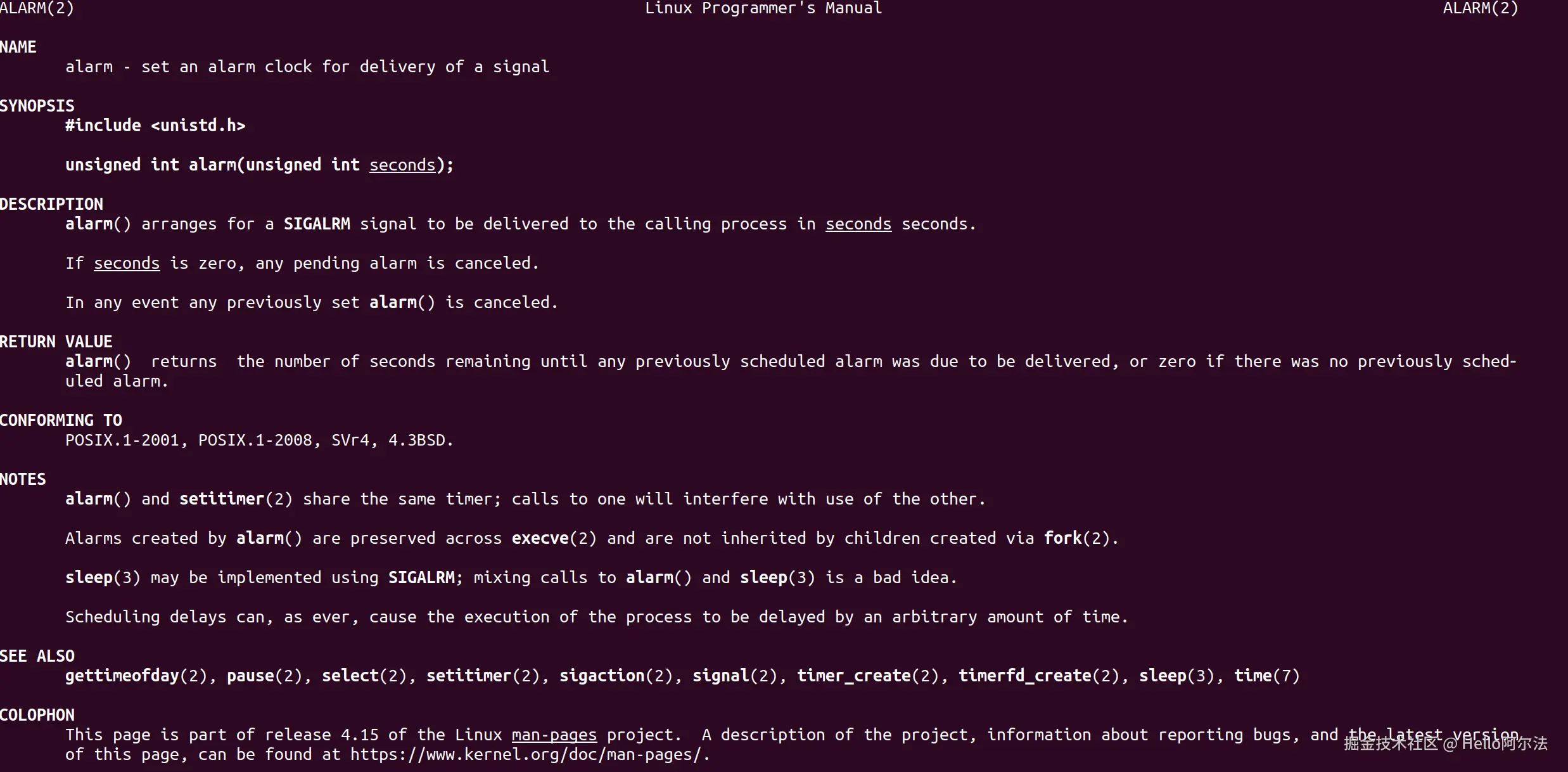Click bold execve(2) in Notes

coord(554,538)
